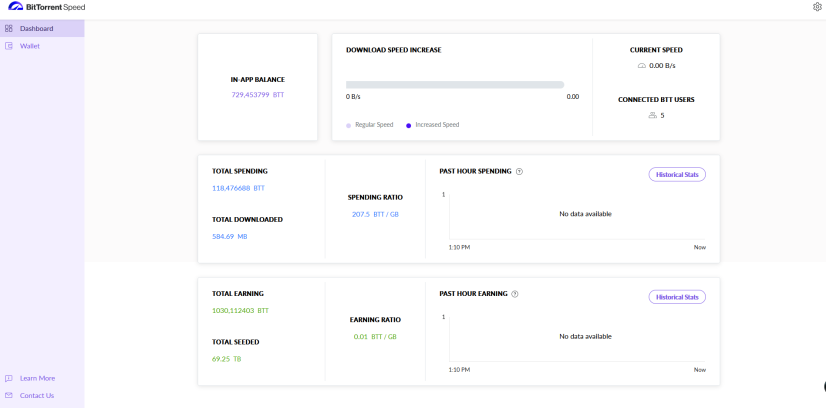
Task: Click the IN-APP BALANCE label
Action: click(x=258, y=79)
